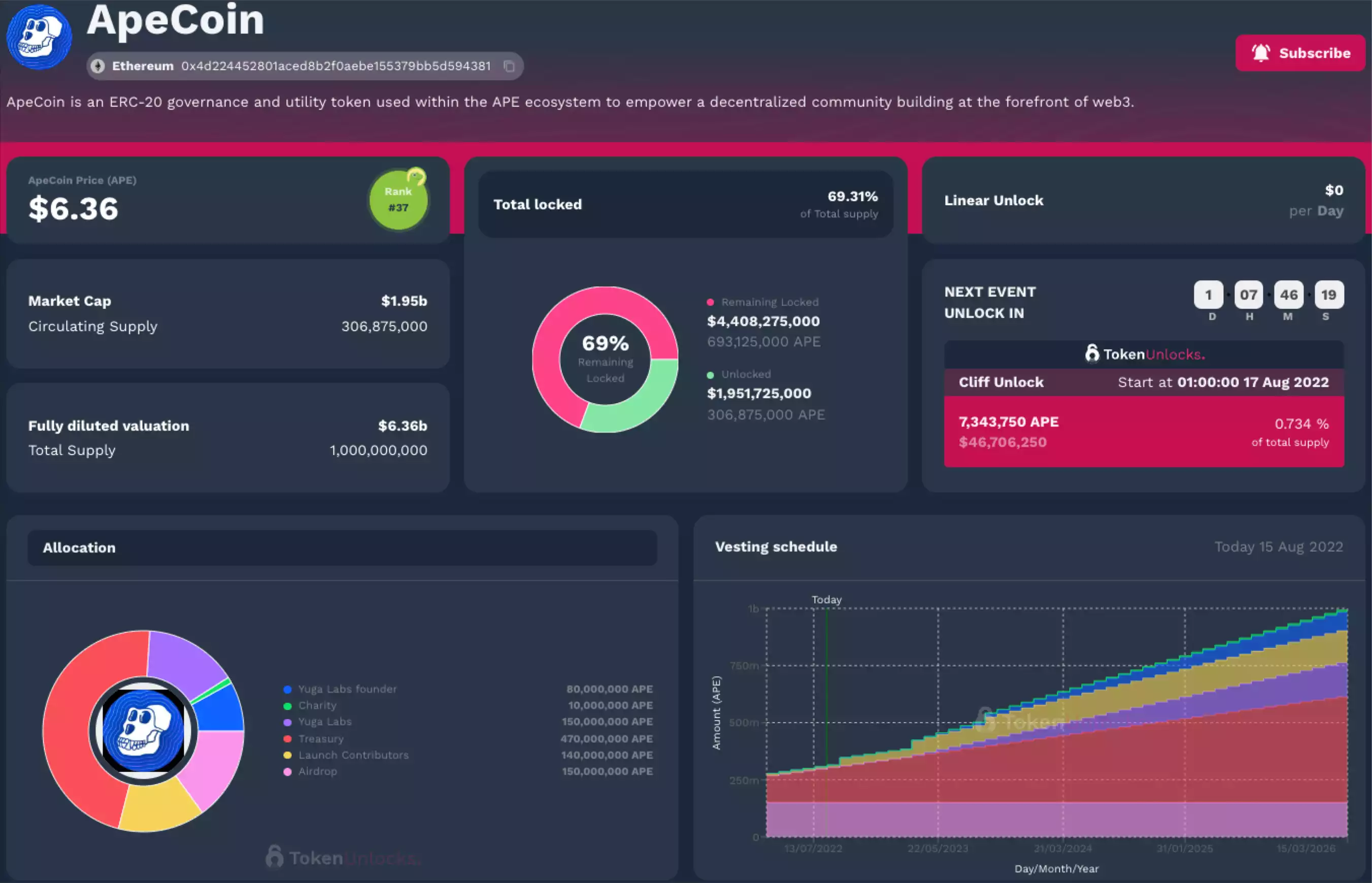1372x883 pixels.
Task: Click the Ethereum chain icon in address pill
Action: click(98, 67)
